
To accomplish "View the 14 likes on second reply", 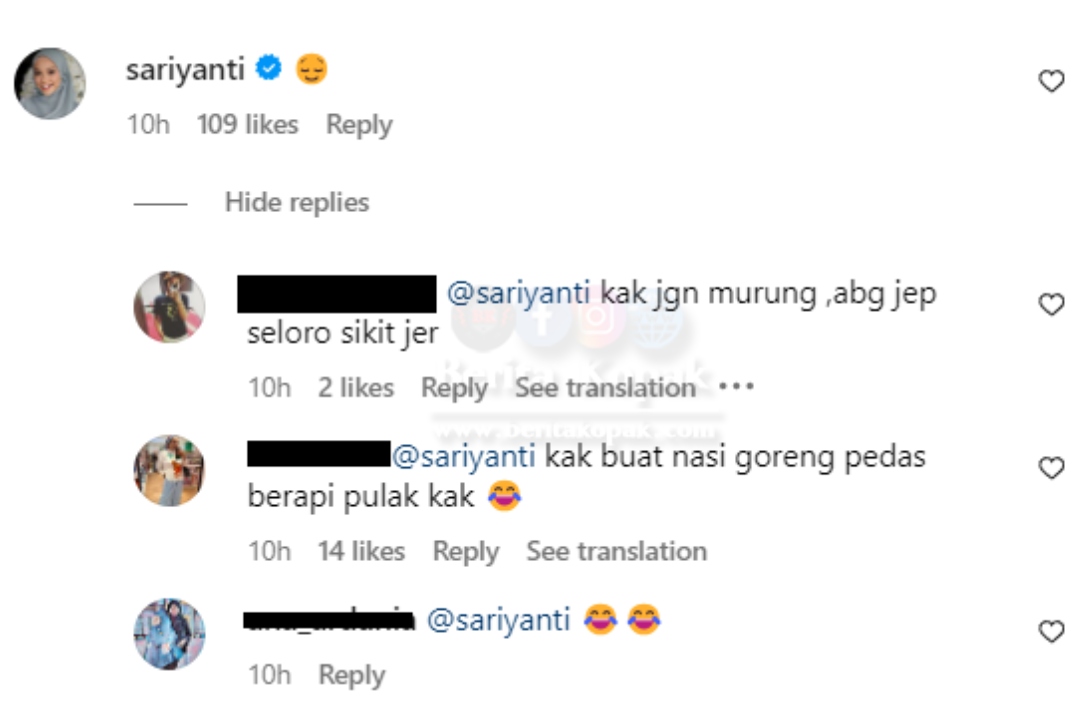I will click(361, 551).
